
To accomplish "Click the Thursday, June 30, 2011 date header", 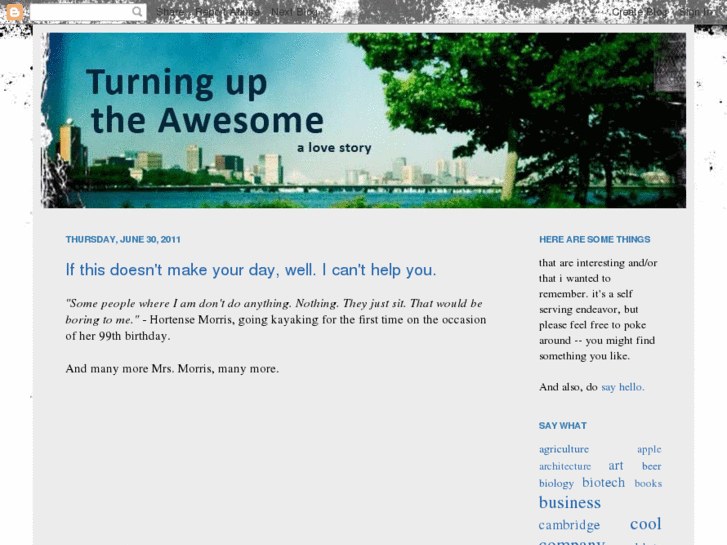I will [123, 239].
